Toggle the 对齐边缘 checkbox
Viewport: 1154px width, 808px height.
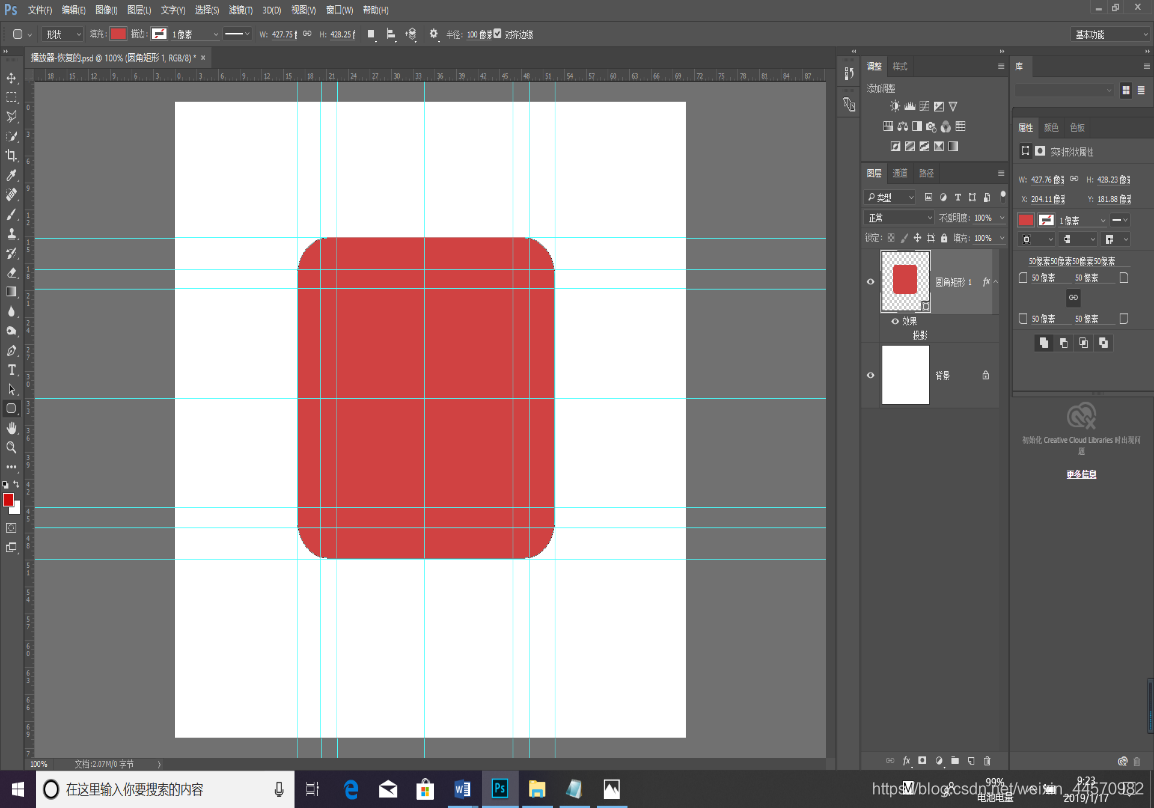click(498, 33)
